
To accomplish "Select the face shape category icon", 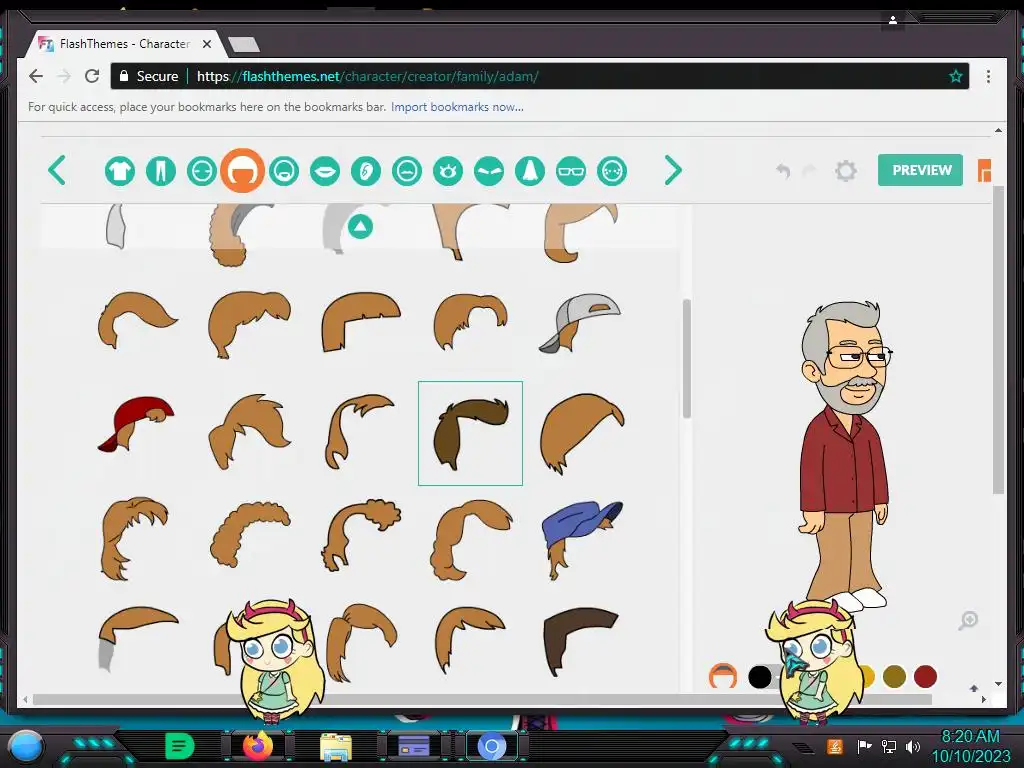I will coord(202,171).
